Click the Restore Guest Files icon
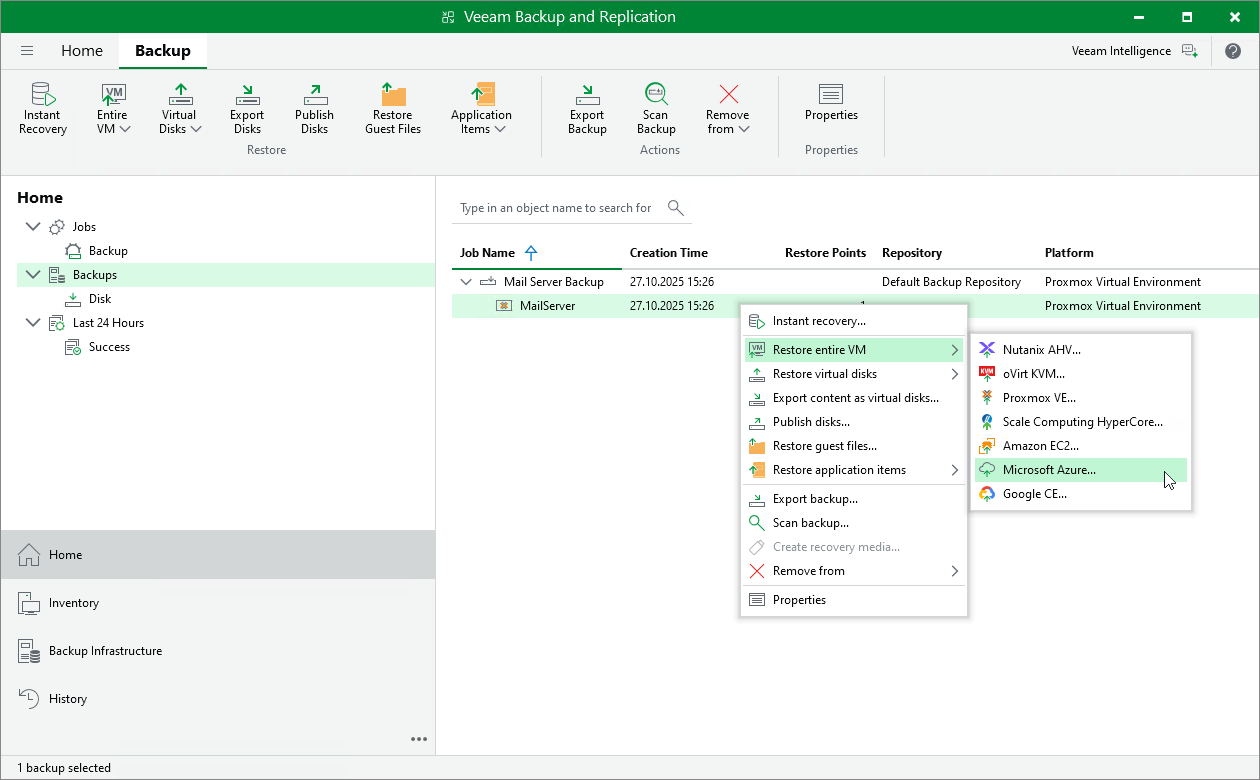Image resolution: width=1260 pixels, height=780 pixels. [392, 107]
